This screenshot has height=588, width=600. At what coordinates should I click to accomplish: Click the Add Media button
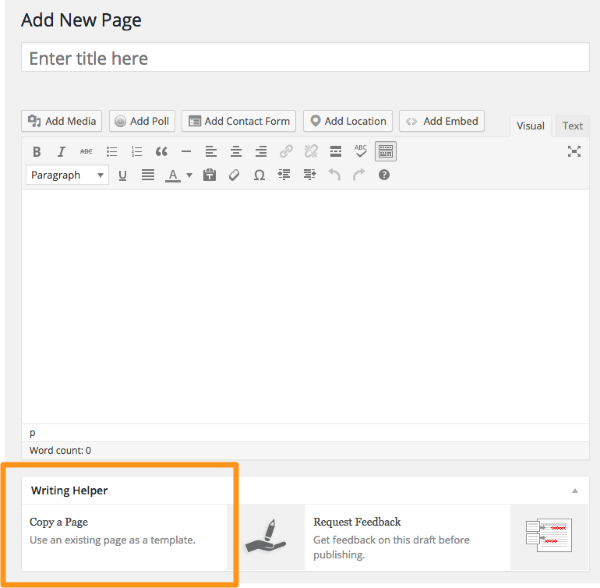coord(62,121)
